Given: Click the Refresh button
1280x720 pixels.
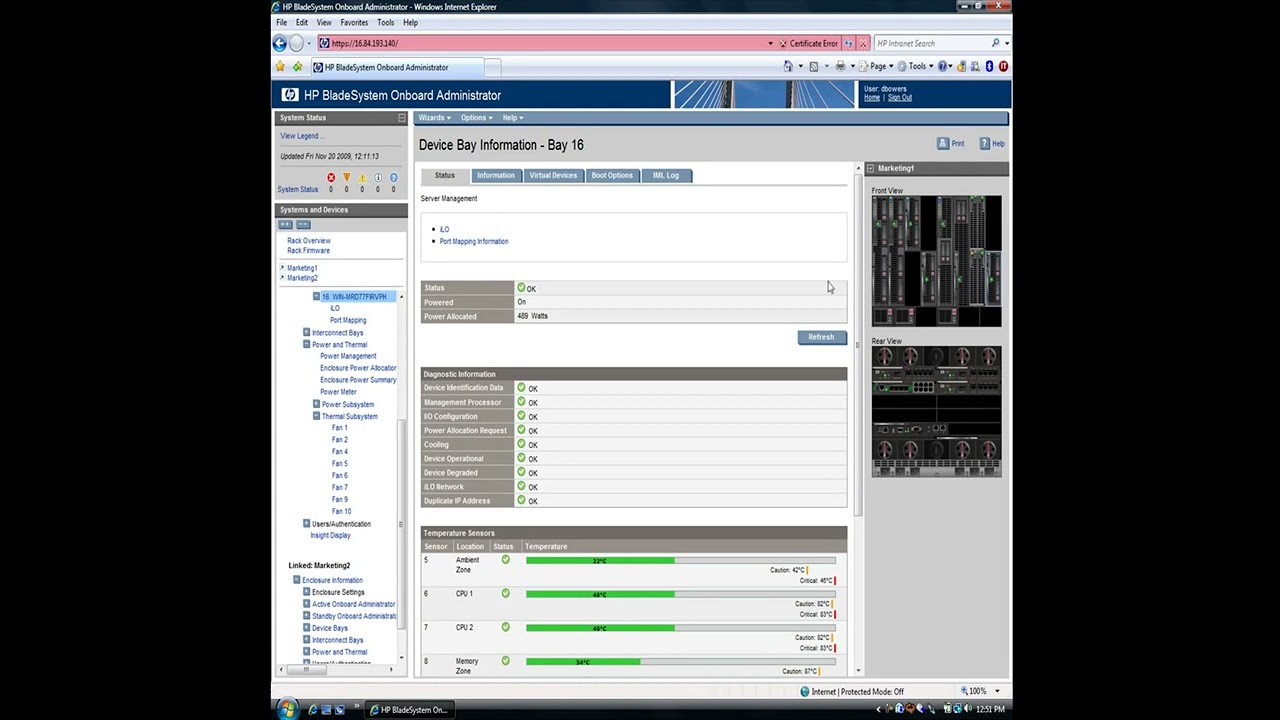Looking at the screenshot, I should (x=821, y=337).
